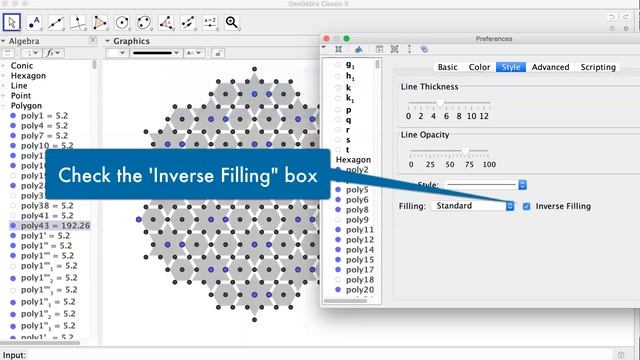Click the Algebra view horizontal scrollbar
This screenshot has height=360, width=640.
tap(40, 343)
